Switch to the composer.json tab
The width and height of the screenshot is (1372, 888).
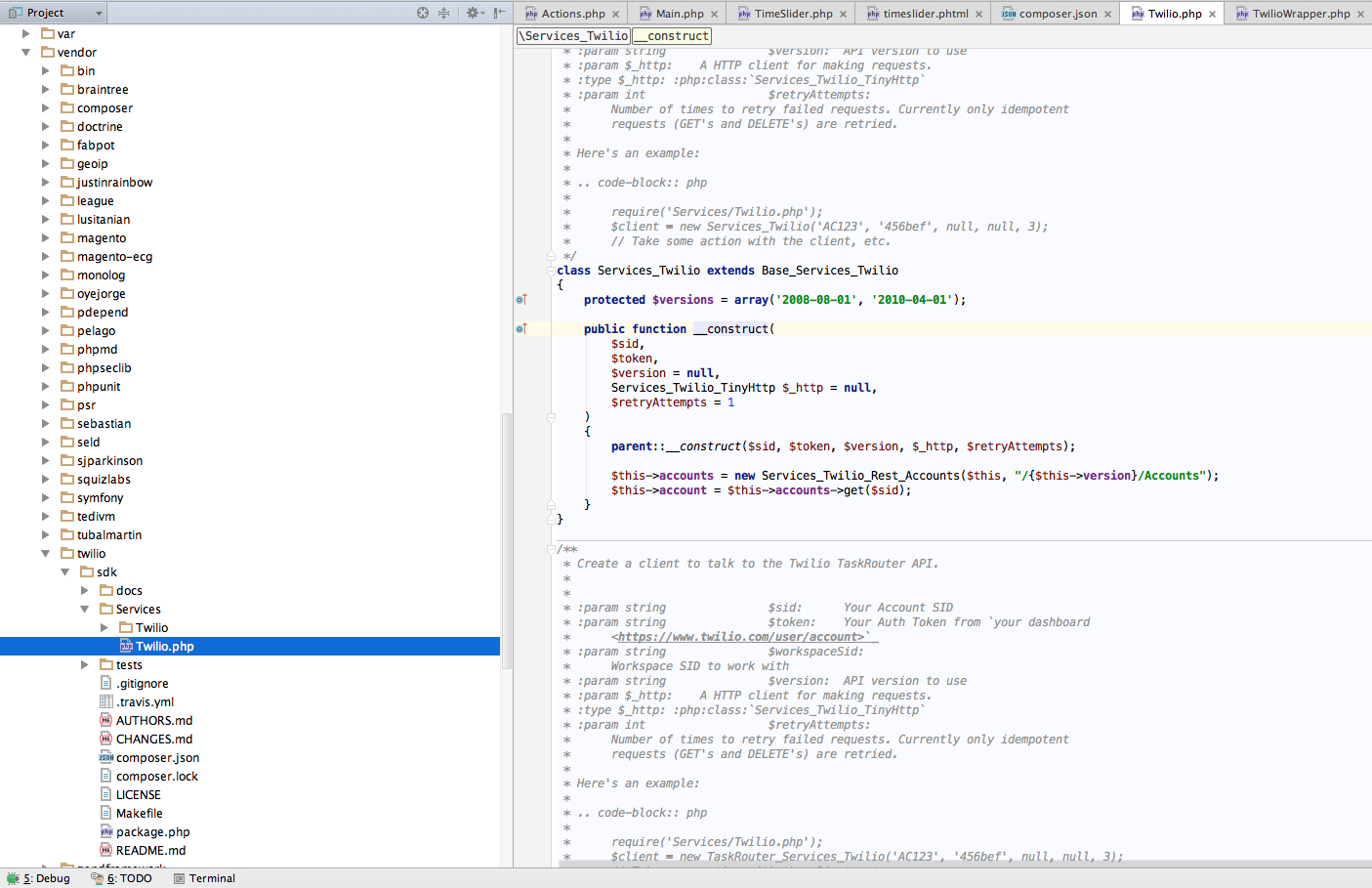click(x=1058, y=14)
